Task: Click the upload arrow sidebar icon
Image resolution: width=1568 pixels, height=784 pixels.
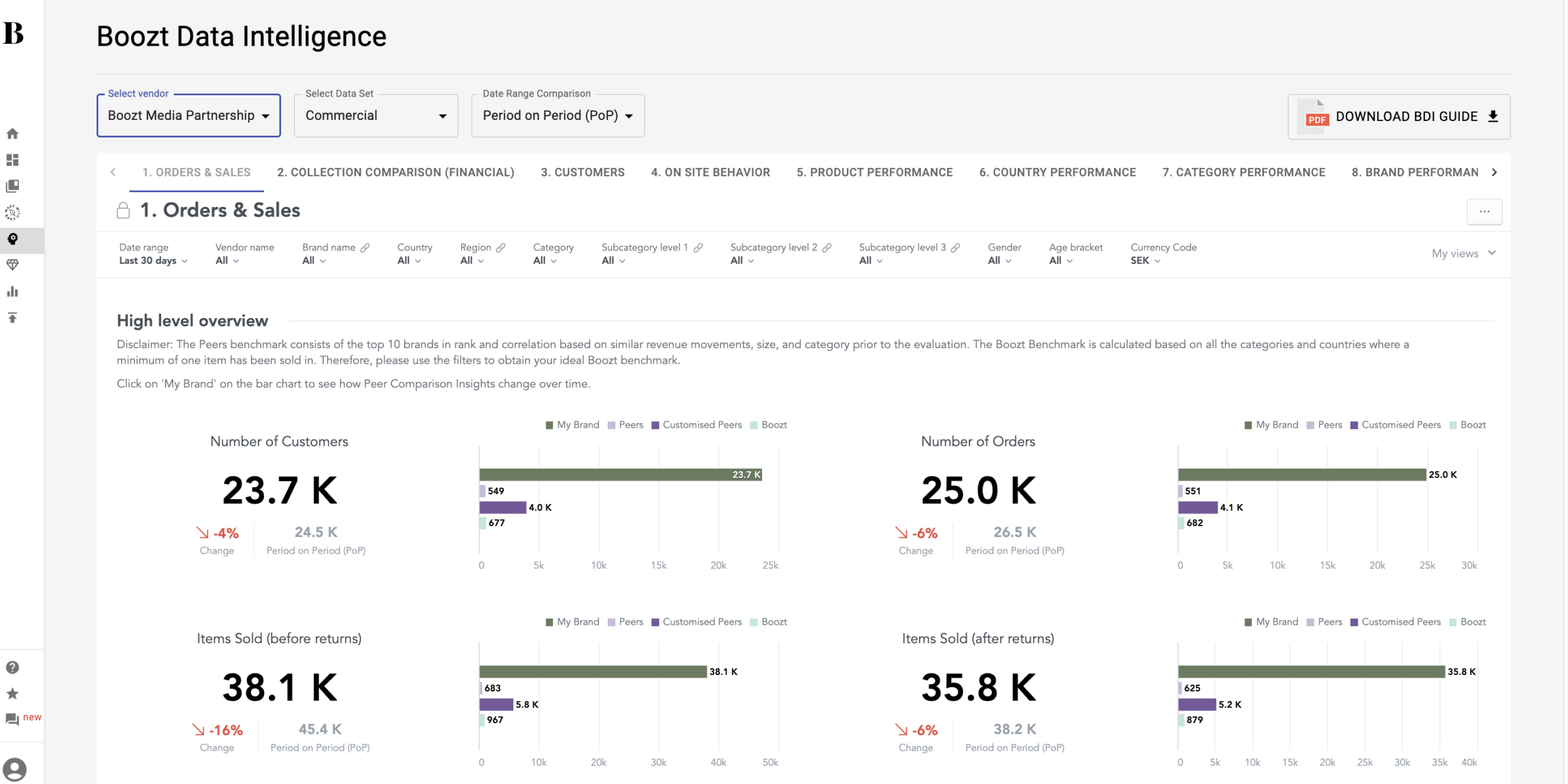Action: [13, 318]
